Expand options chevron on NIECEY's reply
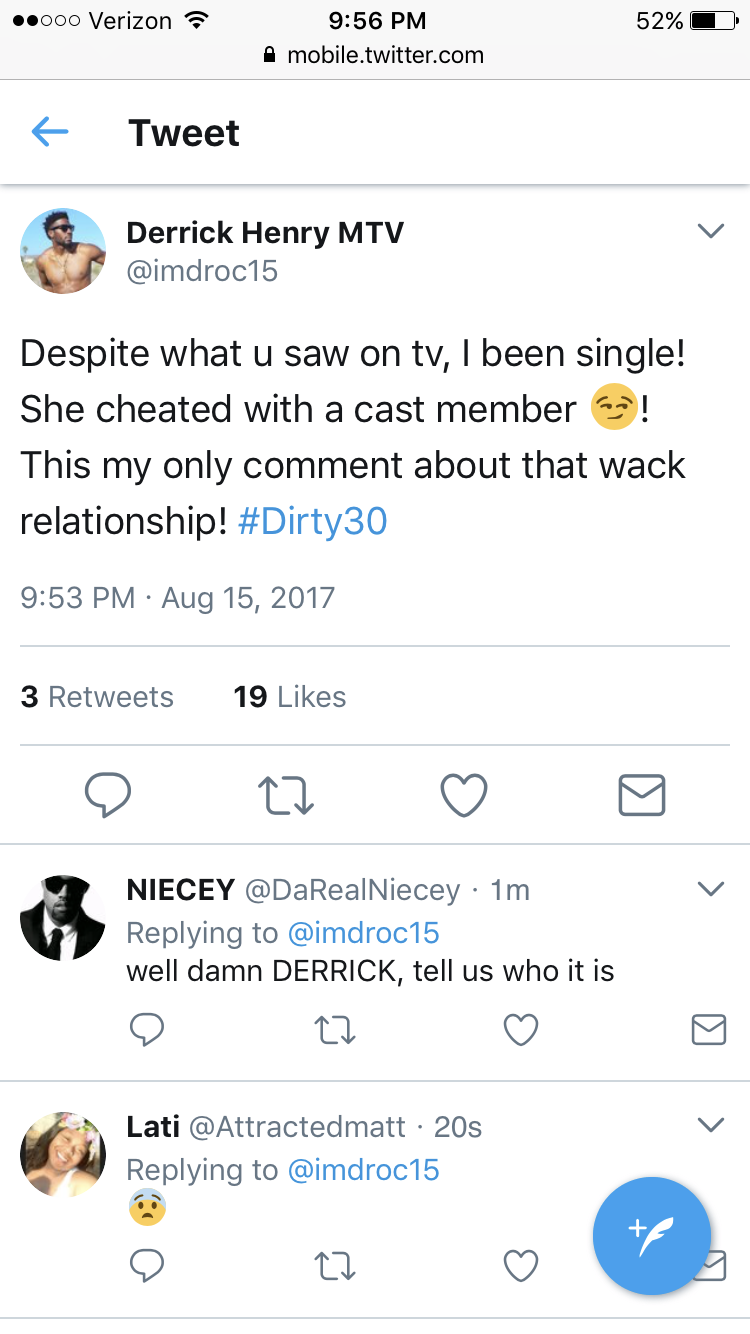Screen dimensions: 750x1334 (710, 888)
